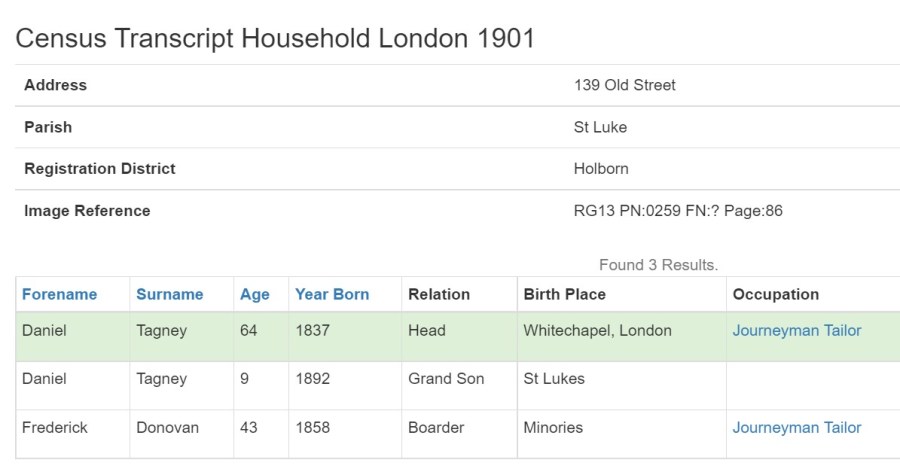Open Journeyman Tailor link in Frederick Donovan's row
The image size is (900, 475).
pyautogui.click(x=796, y=427)
